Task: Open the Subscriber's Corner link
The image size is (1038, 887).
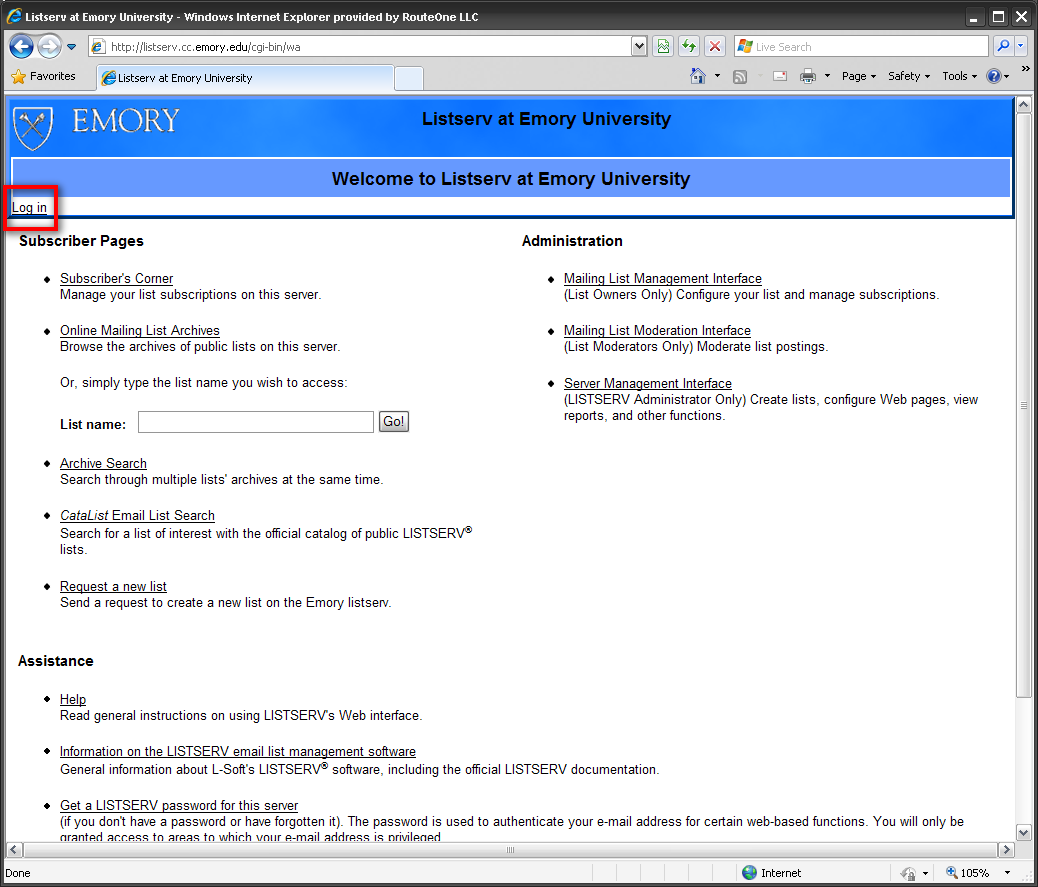Action: pyautogui.click(x=117, y=279)
